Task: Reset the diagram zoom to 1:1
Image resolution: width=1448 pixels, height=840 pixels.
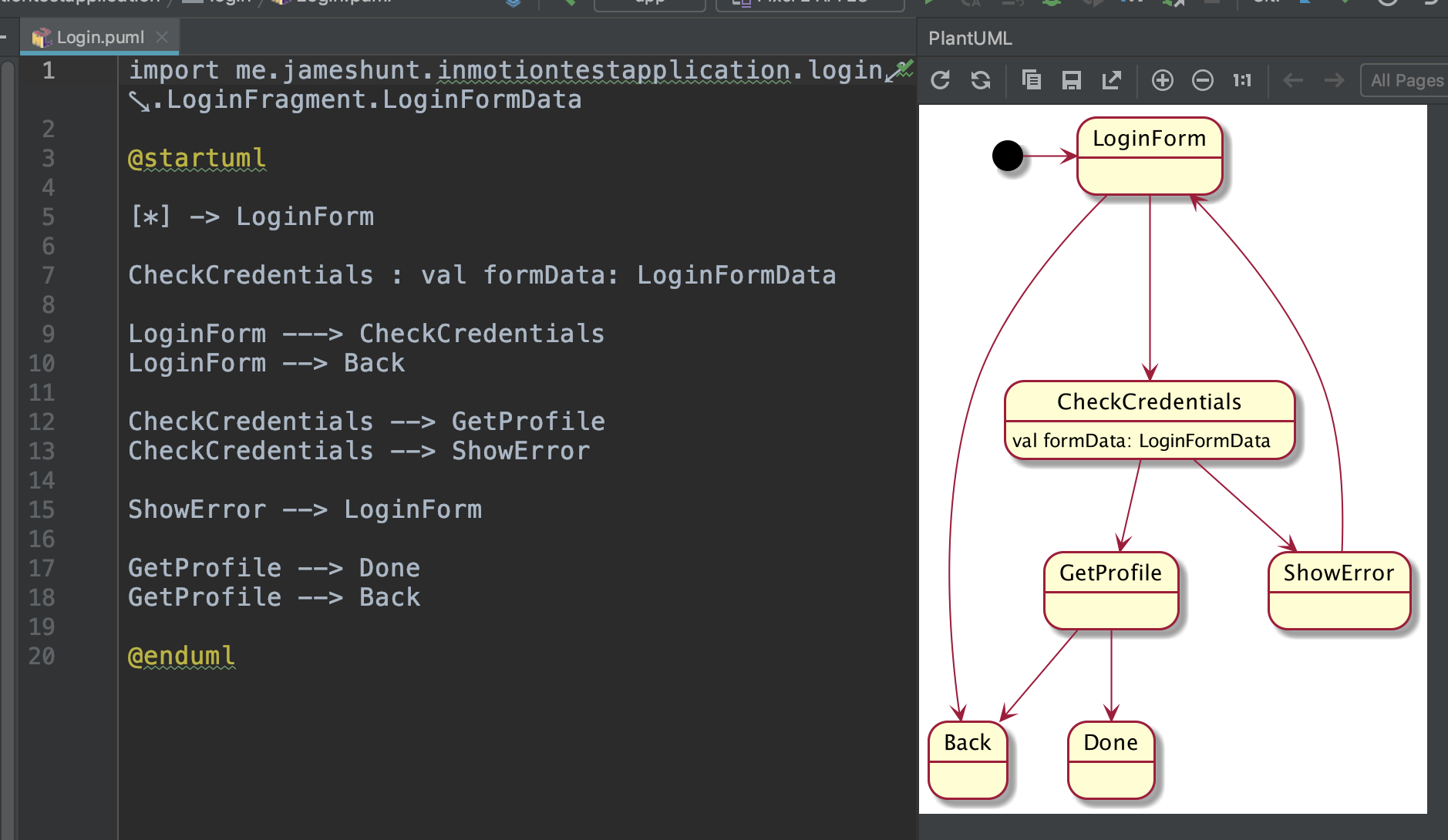Action: tap(1242, 80)
